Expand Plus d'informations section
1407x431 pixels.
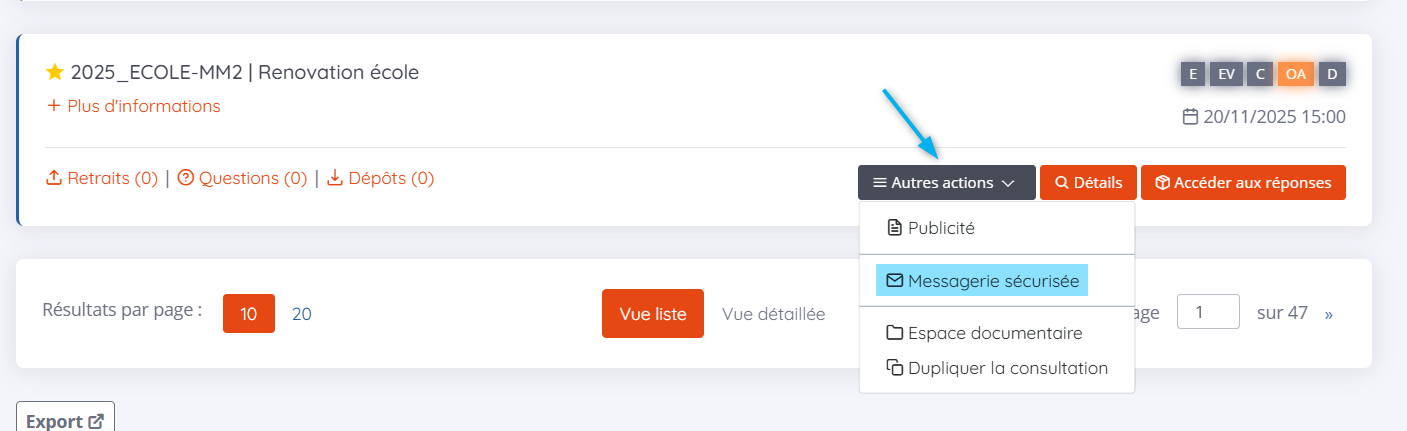point(134,106)
